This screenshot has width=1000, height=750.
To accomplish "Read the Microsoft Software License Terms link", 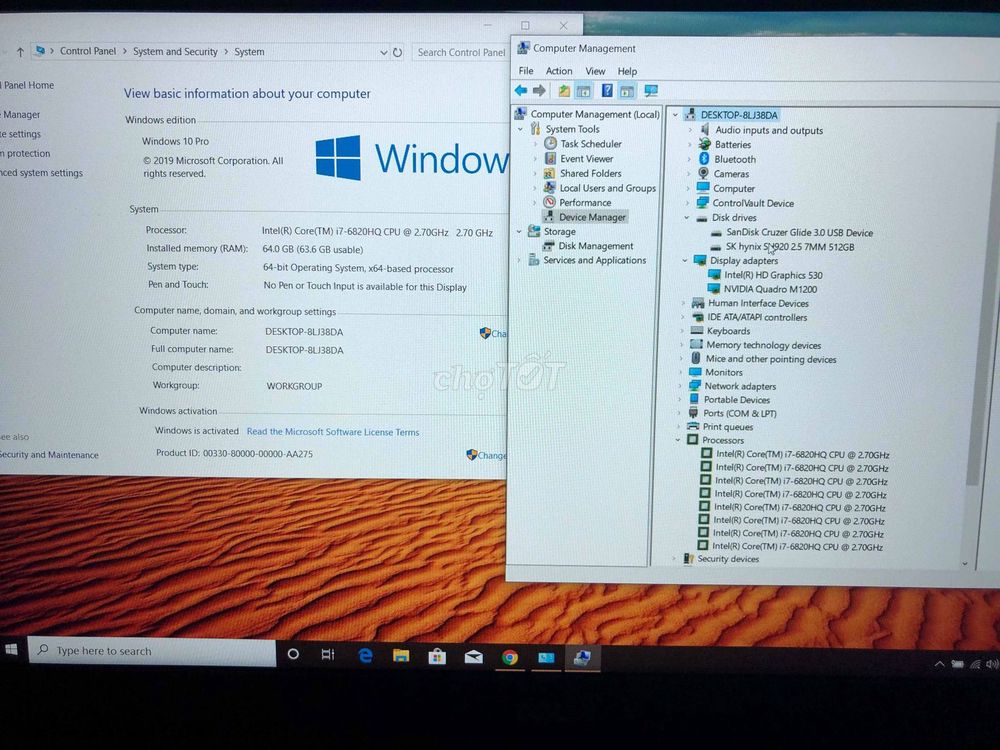I will (x=333, y=432).
